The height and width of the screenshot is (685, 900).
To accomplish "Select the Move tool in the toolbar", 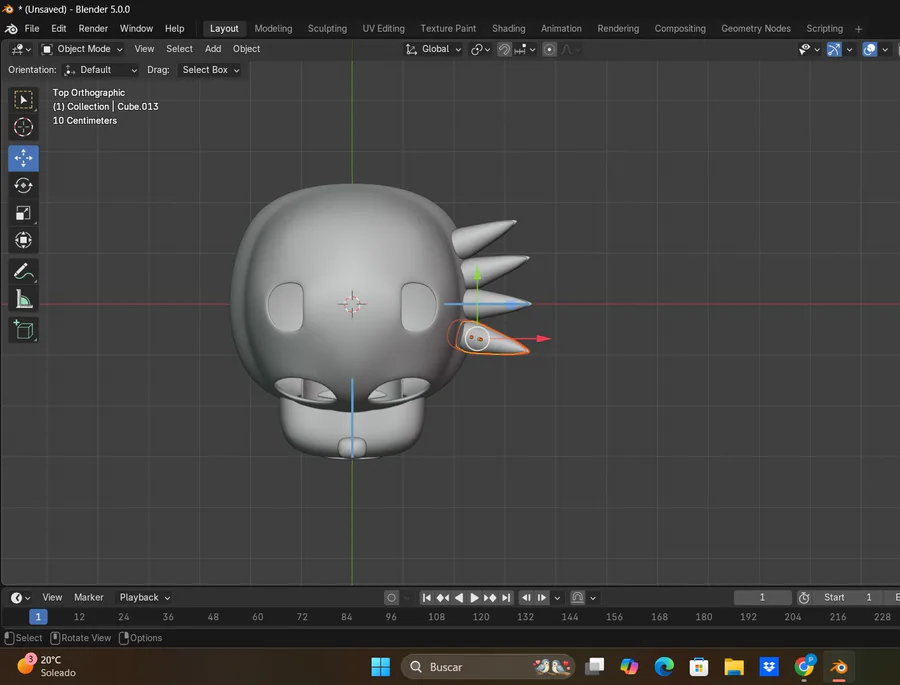I will pyautogui.click(x=24, y=158).
